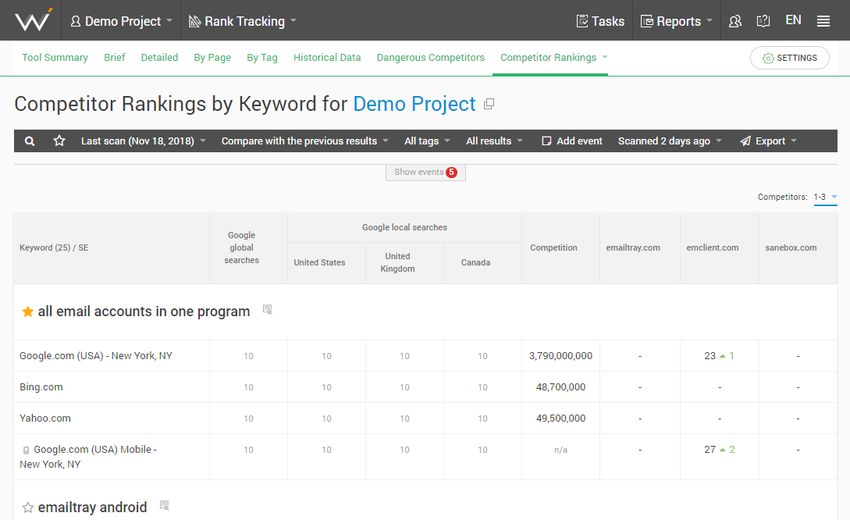Open the Tasks page

(600, 21)
